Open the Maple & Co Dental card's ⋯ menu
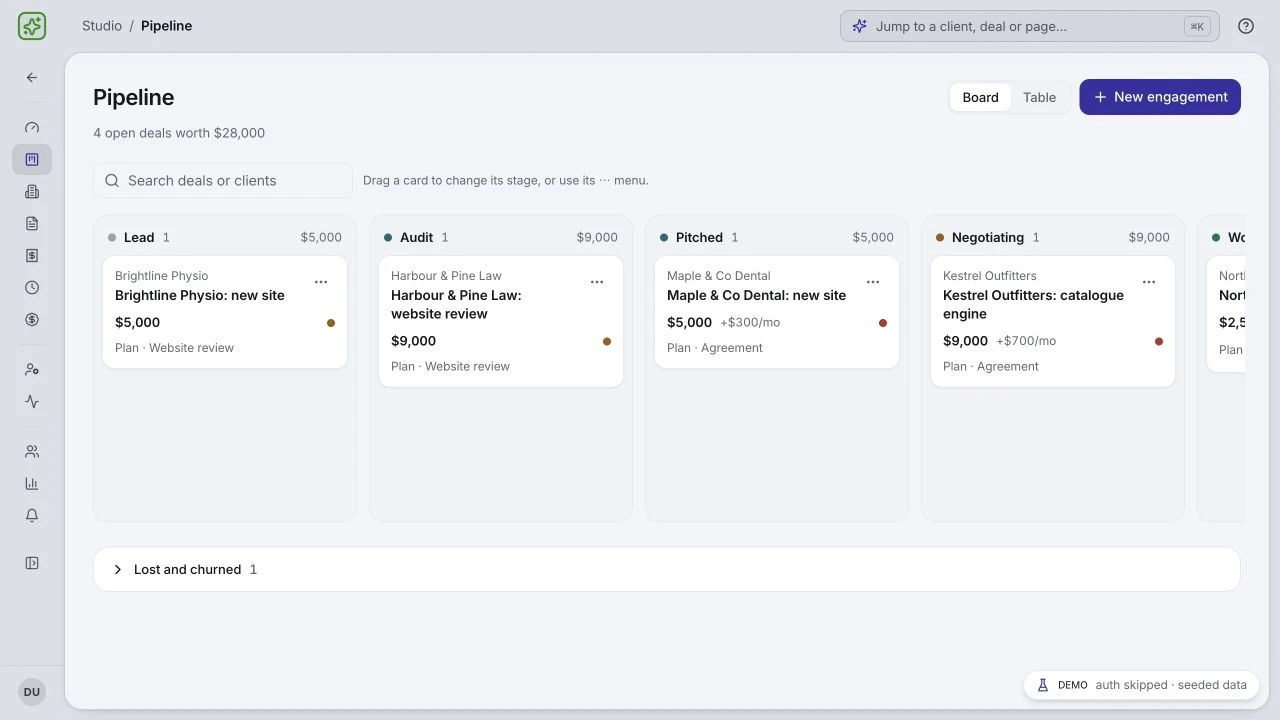 [x=873, y=282]
